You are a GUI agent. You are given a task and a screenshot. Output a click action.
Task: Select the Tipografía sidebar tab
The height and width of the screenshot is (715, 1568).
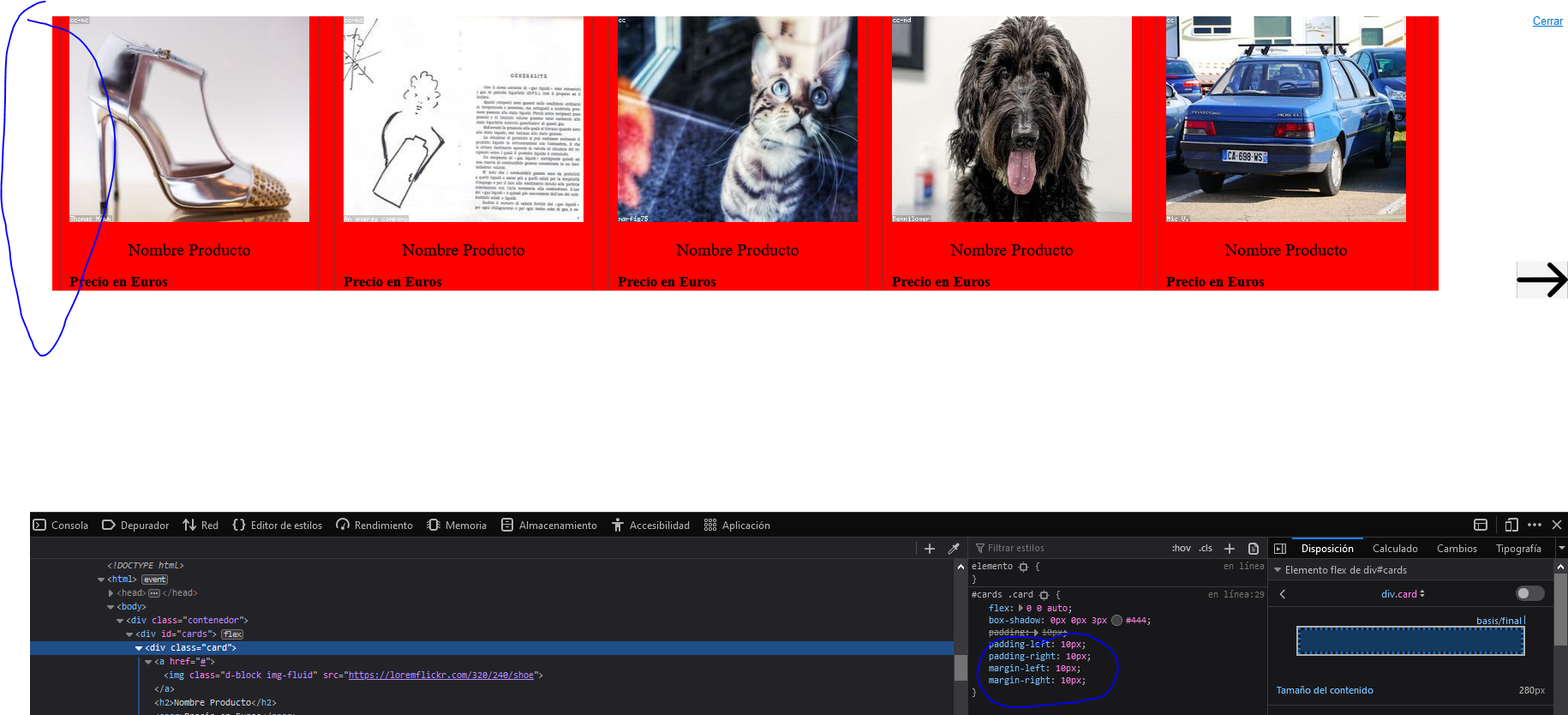(x=1518, y=549)
